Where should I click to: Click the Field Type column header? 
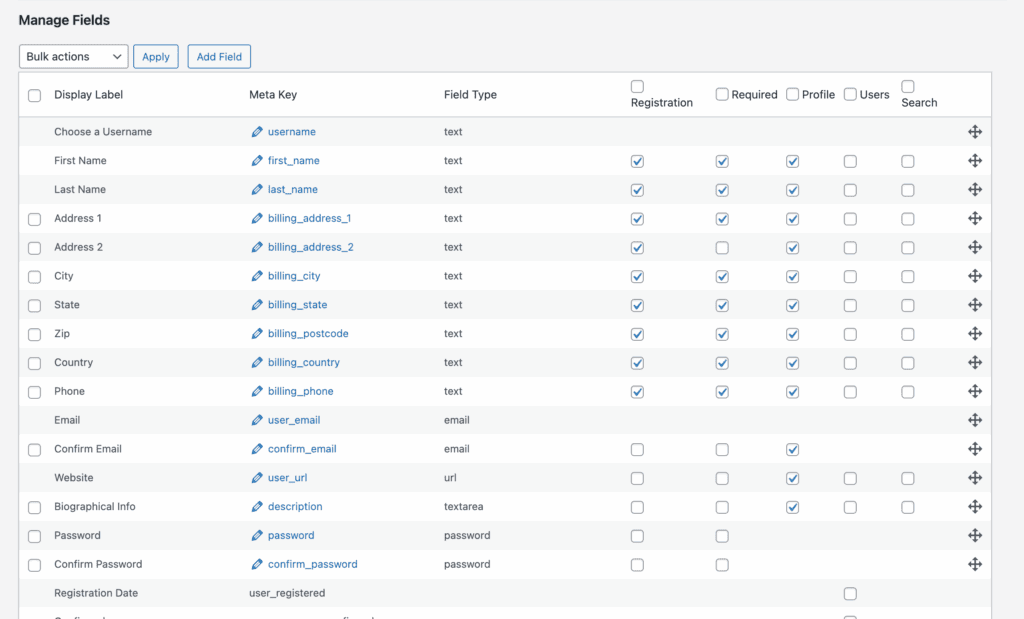(470, 95)
